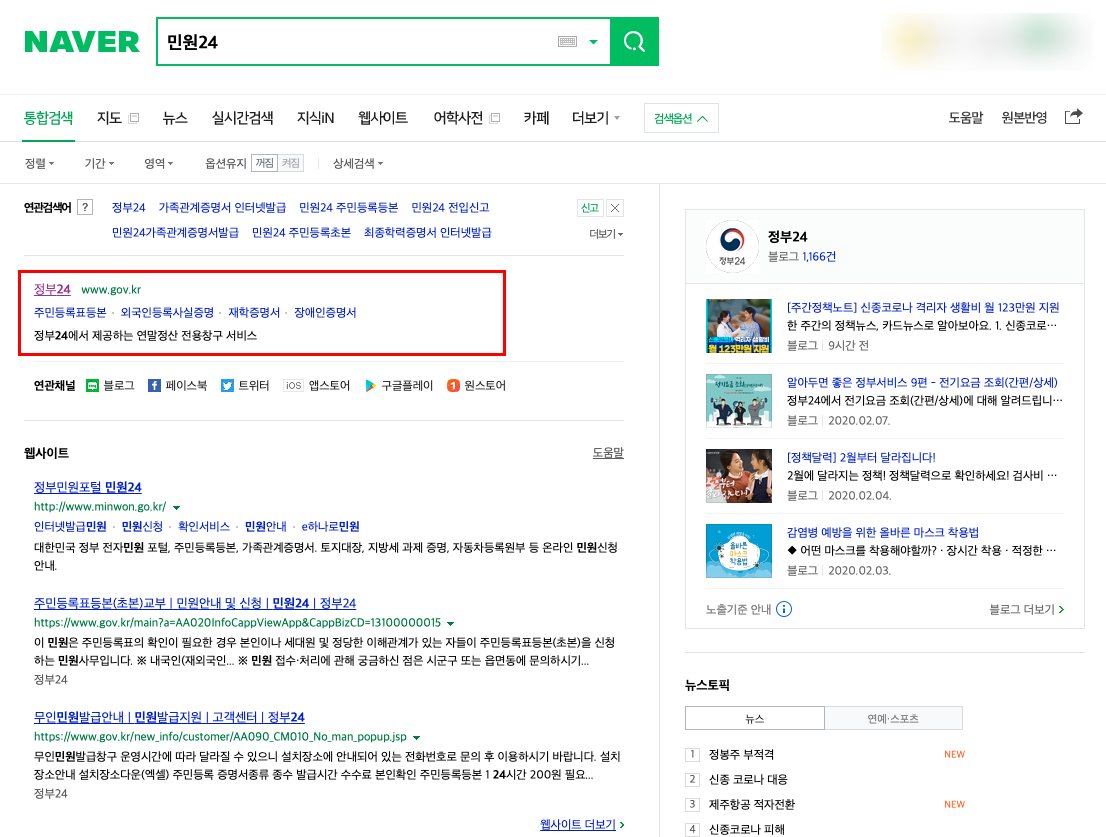Open the 상세검색 dropdown
This screenshot has height=837, width=1106.
[358, 163]
